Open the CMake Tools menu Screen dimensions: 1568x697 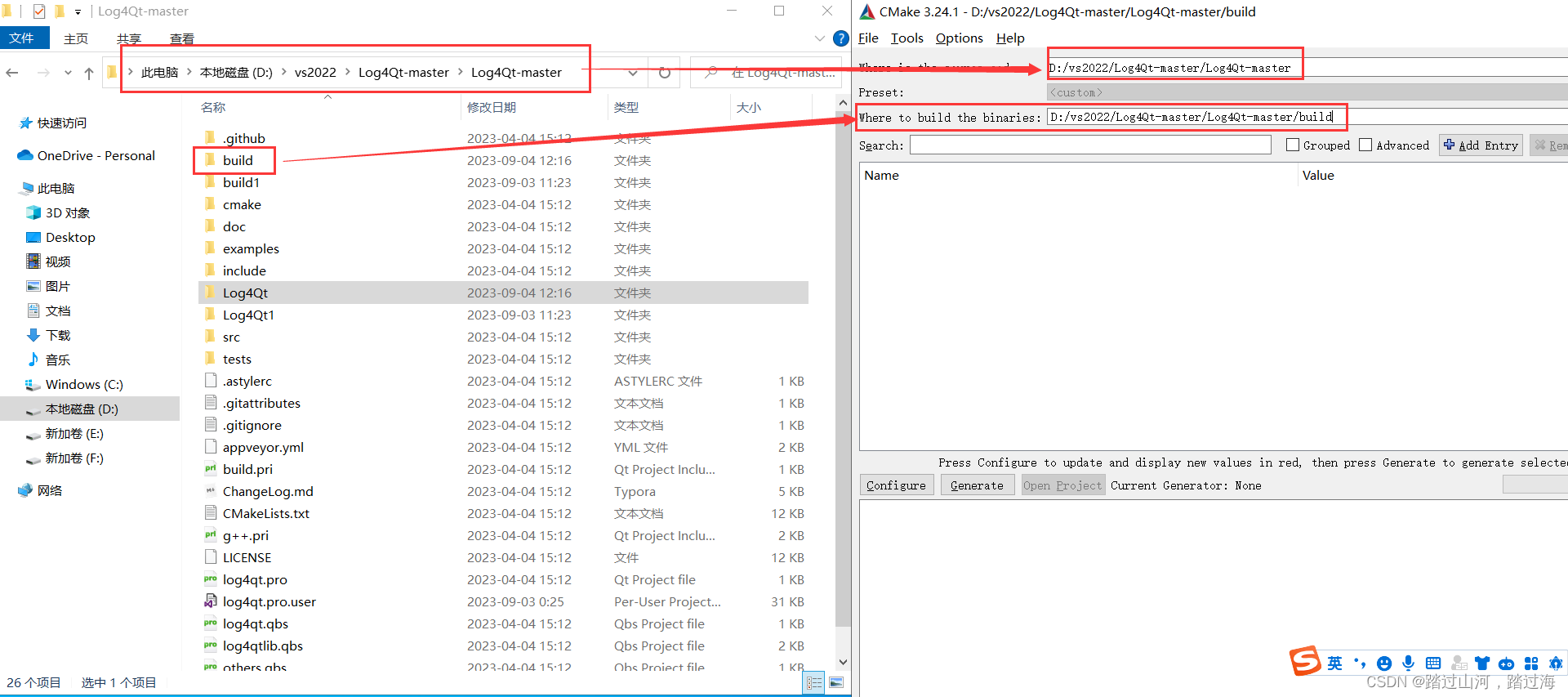coord(906,38)
